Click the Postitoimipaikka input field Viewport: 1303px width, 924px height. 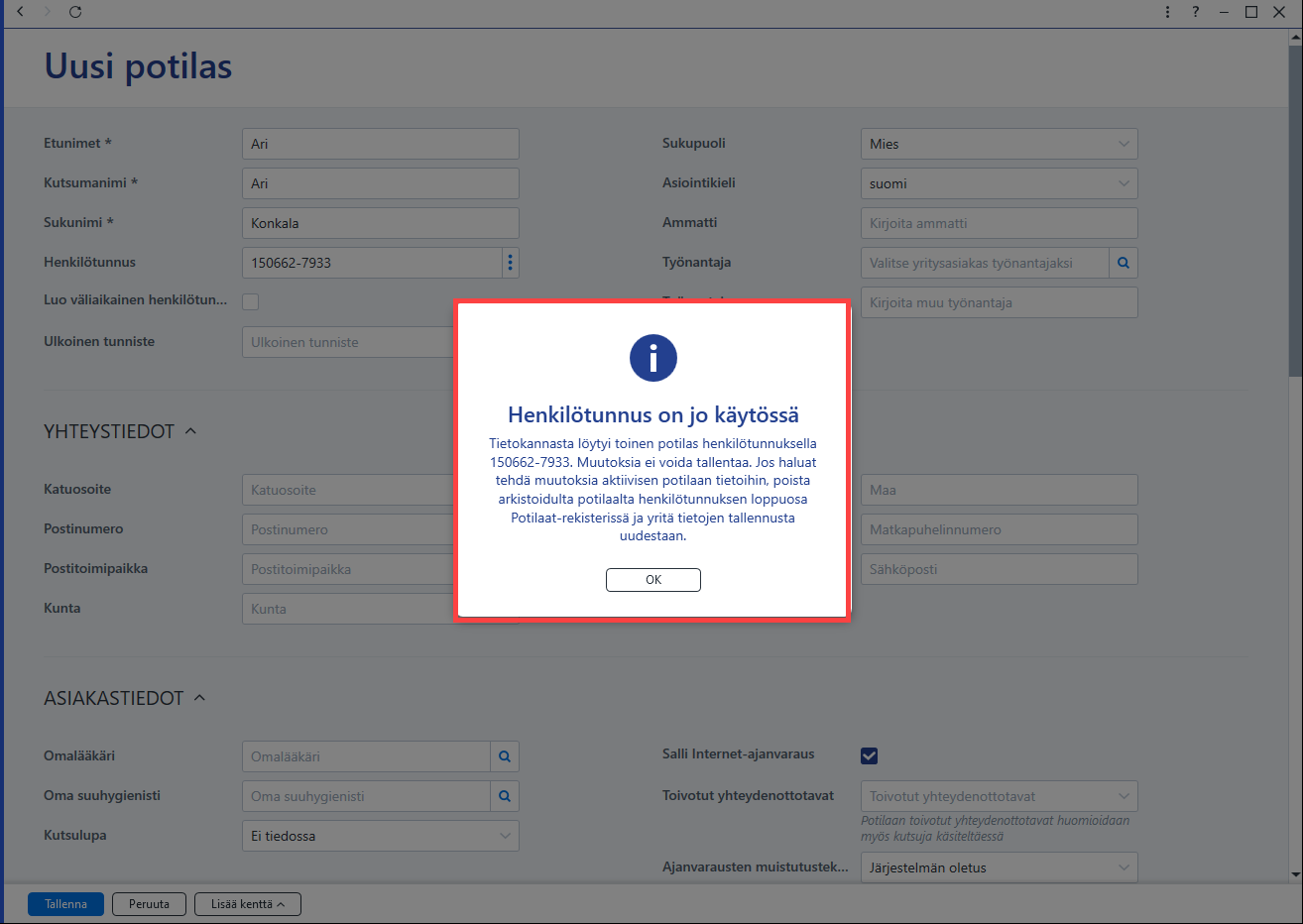coord(348,569)
